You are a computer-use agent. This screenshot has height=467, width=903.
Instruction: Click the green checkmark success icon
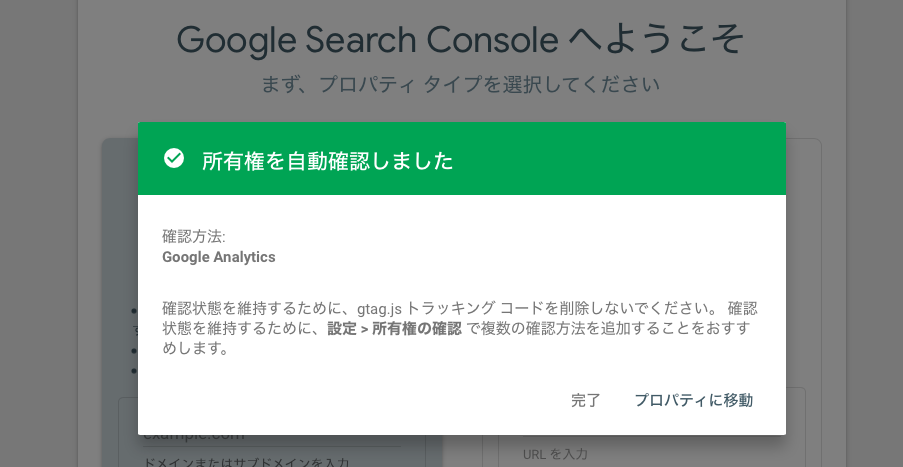[174, 159]
